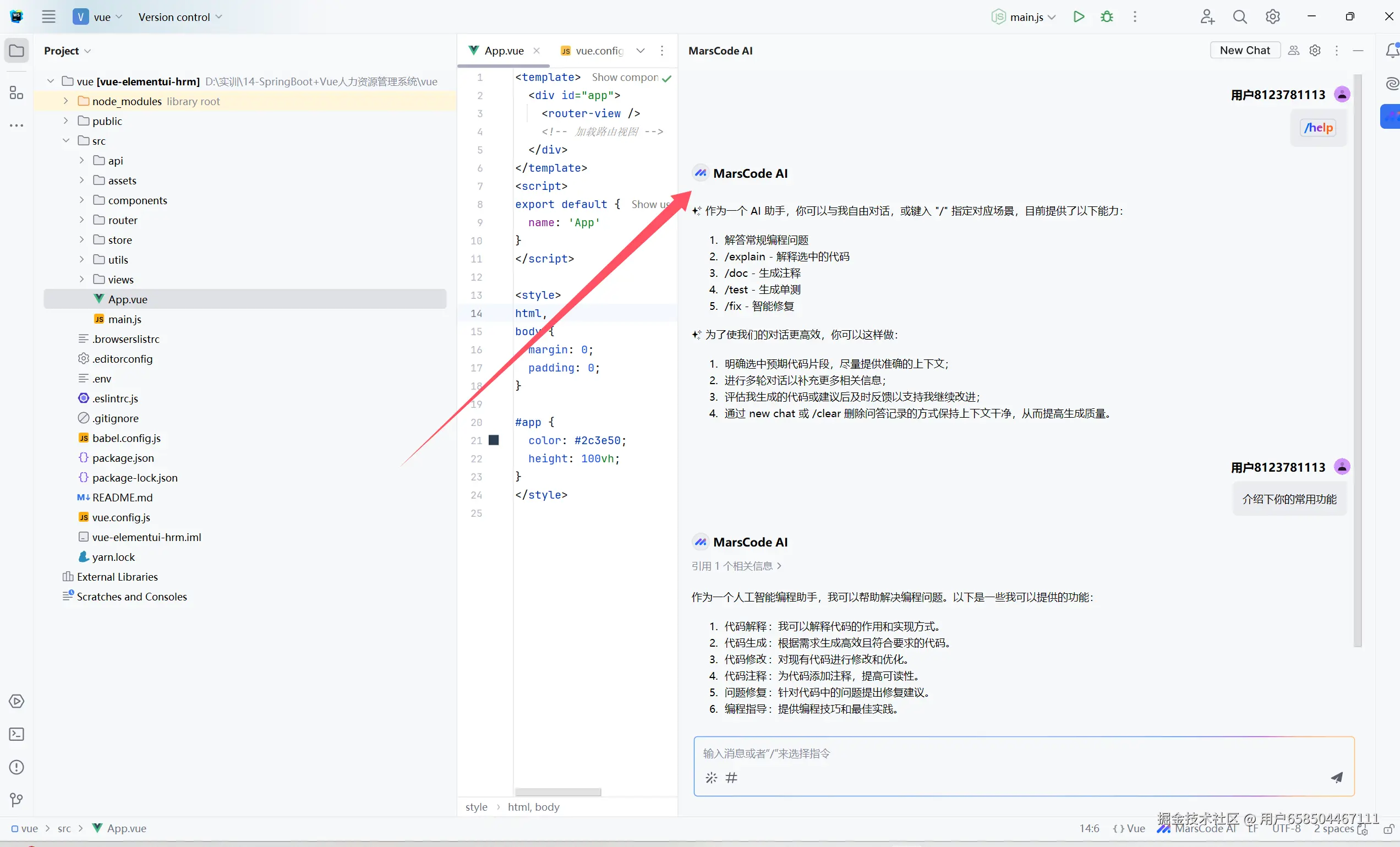1400x847 pixels.
Task: Click the send message paper plane icon
Action: [x=1336, y=777]
